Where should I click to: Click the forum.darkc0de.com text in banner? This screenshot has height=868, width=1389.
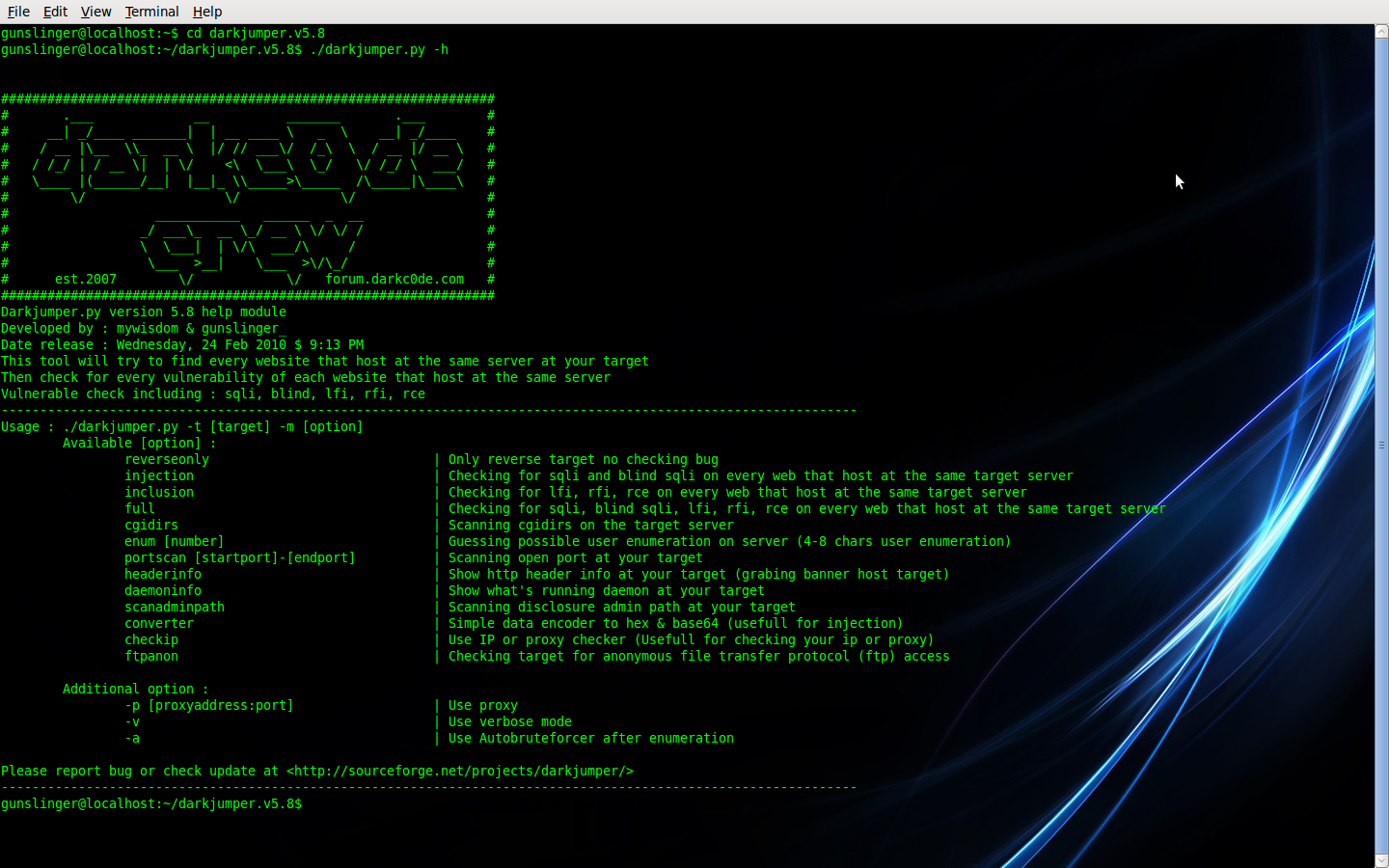pyautogui.click(x=395, y=279)
